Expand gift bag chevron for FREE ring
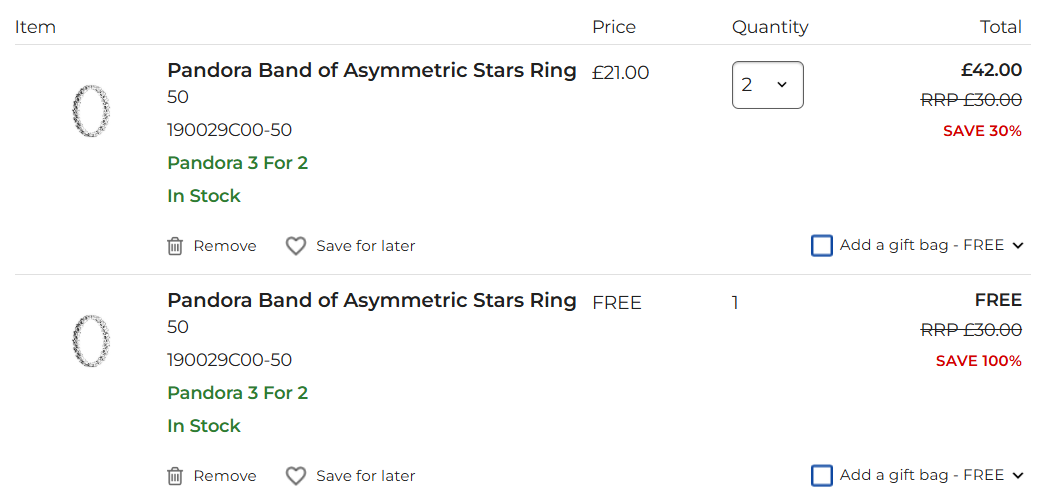 [x=1018, y=476]
